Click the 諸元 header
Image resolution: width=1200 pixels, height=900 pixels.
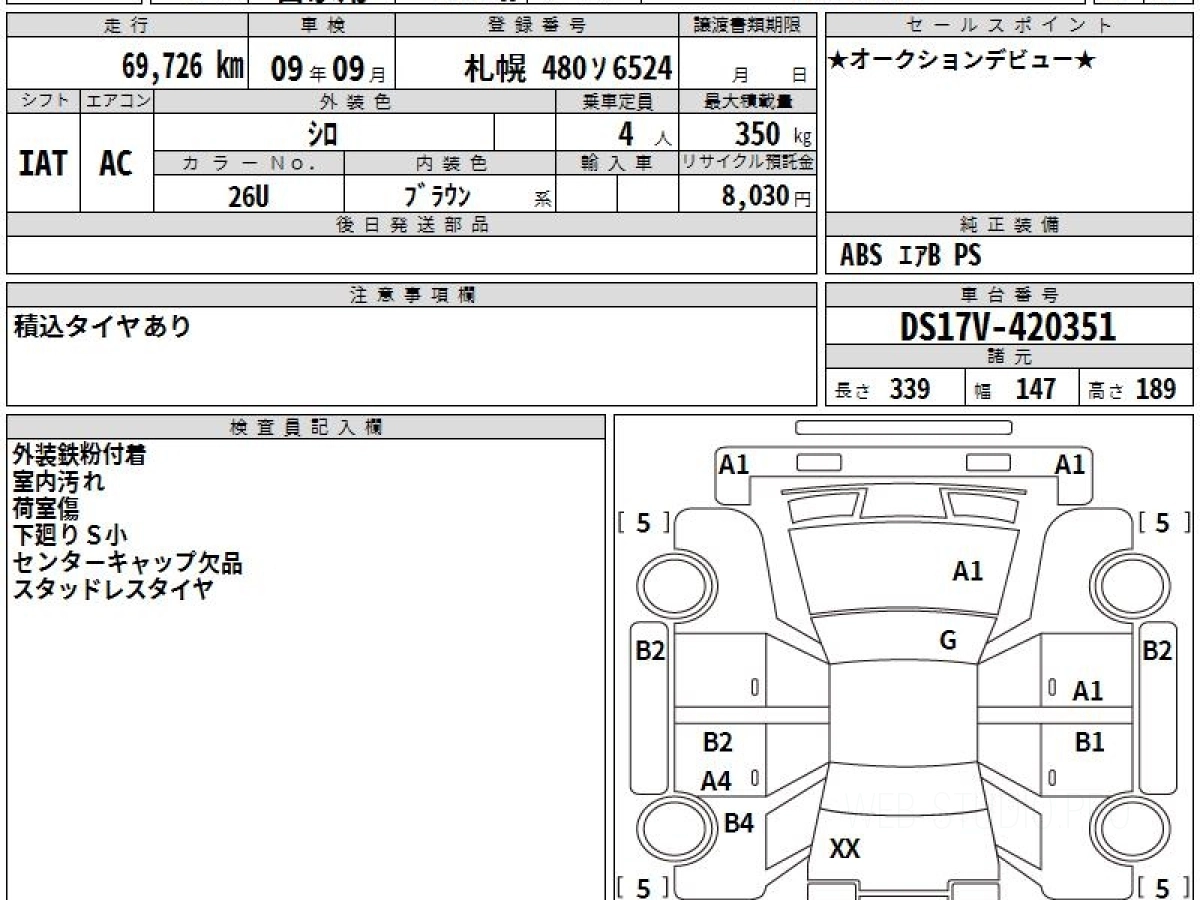(1010, 357)
